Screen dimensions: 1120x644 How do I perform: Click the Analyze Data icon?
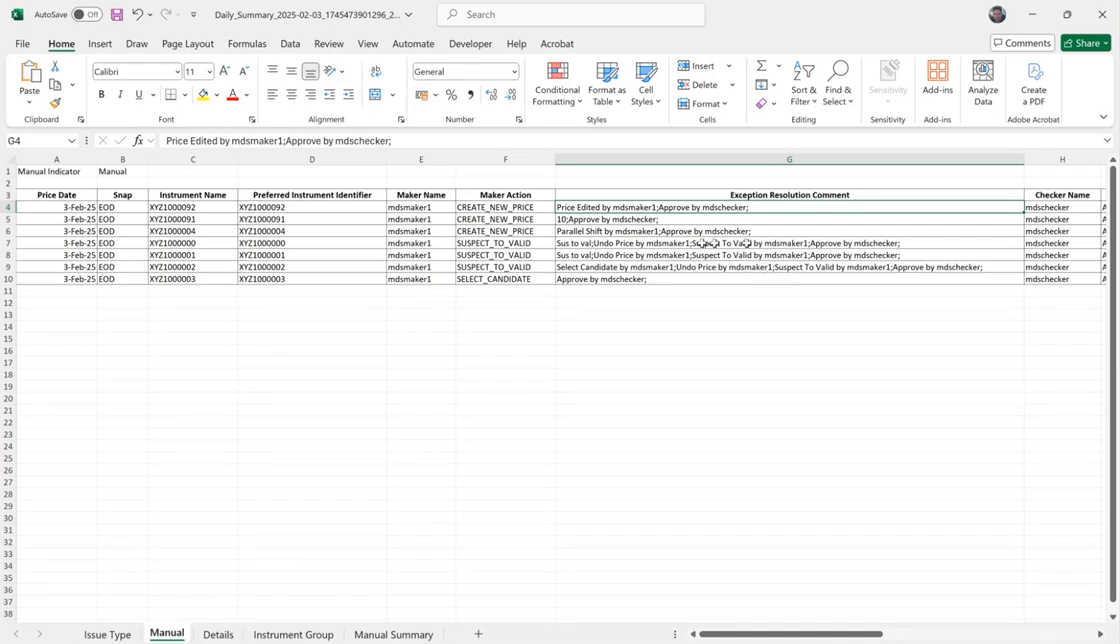tap(983, 84)
